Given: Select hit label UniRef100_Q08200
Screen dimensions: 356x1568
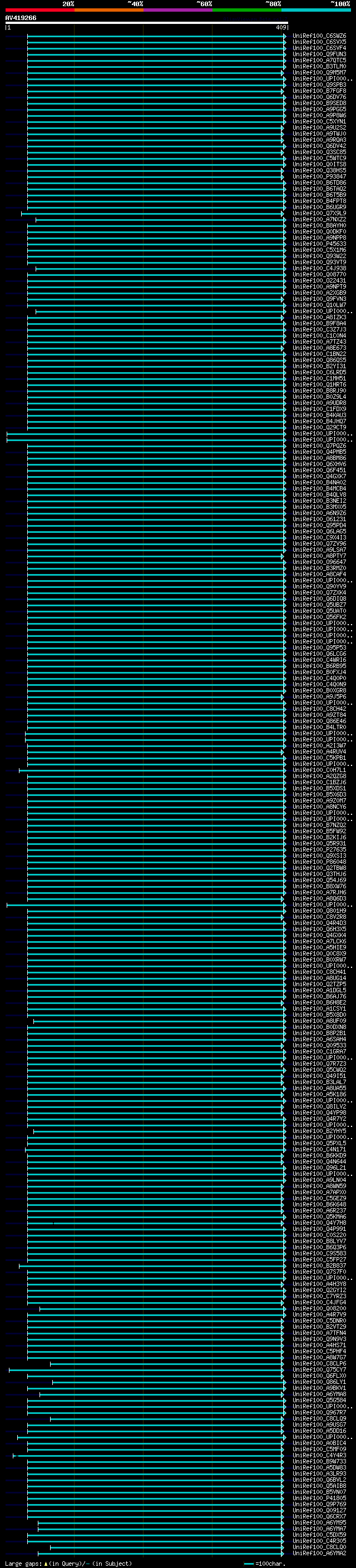Looking at the screenshot, I should pyautogui.click(x=319, y=1309).
